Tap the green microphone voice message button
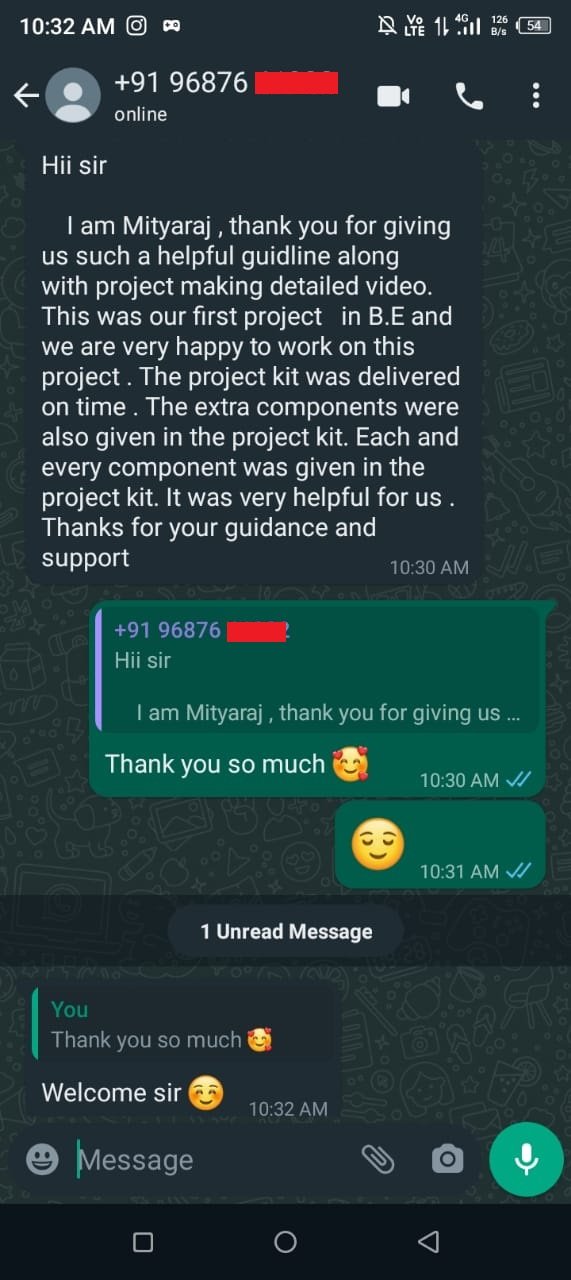Image resolution: width=571 pixels, height=1280 pixels. (526, 1159)
